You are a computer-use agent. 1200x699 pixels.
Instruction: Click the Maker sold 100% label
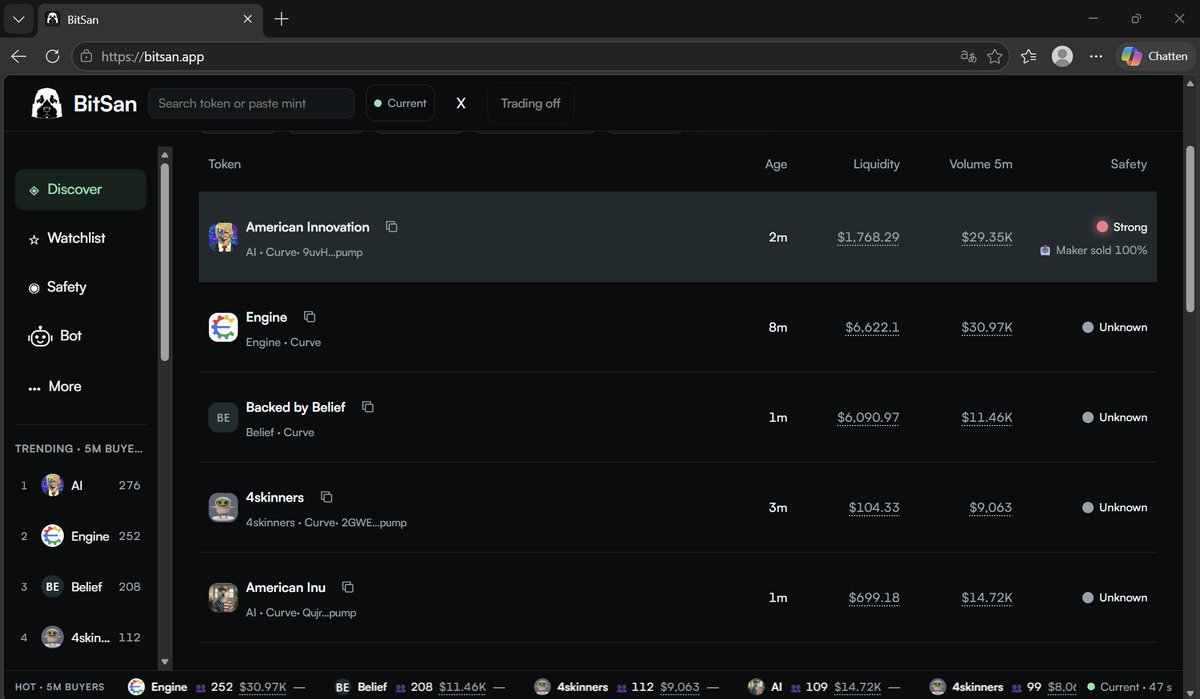click(x=1094, y=250)
